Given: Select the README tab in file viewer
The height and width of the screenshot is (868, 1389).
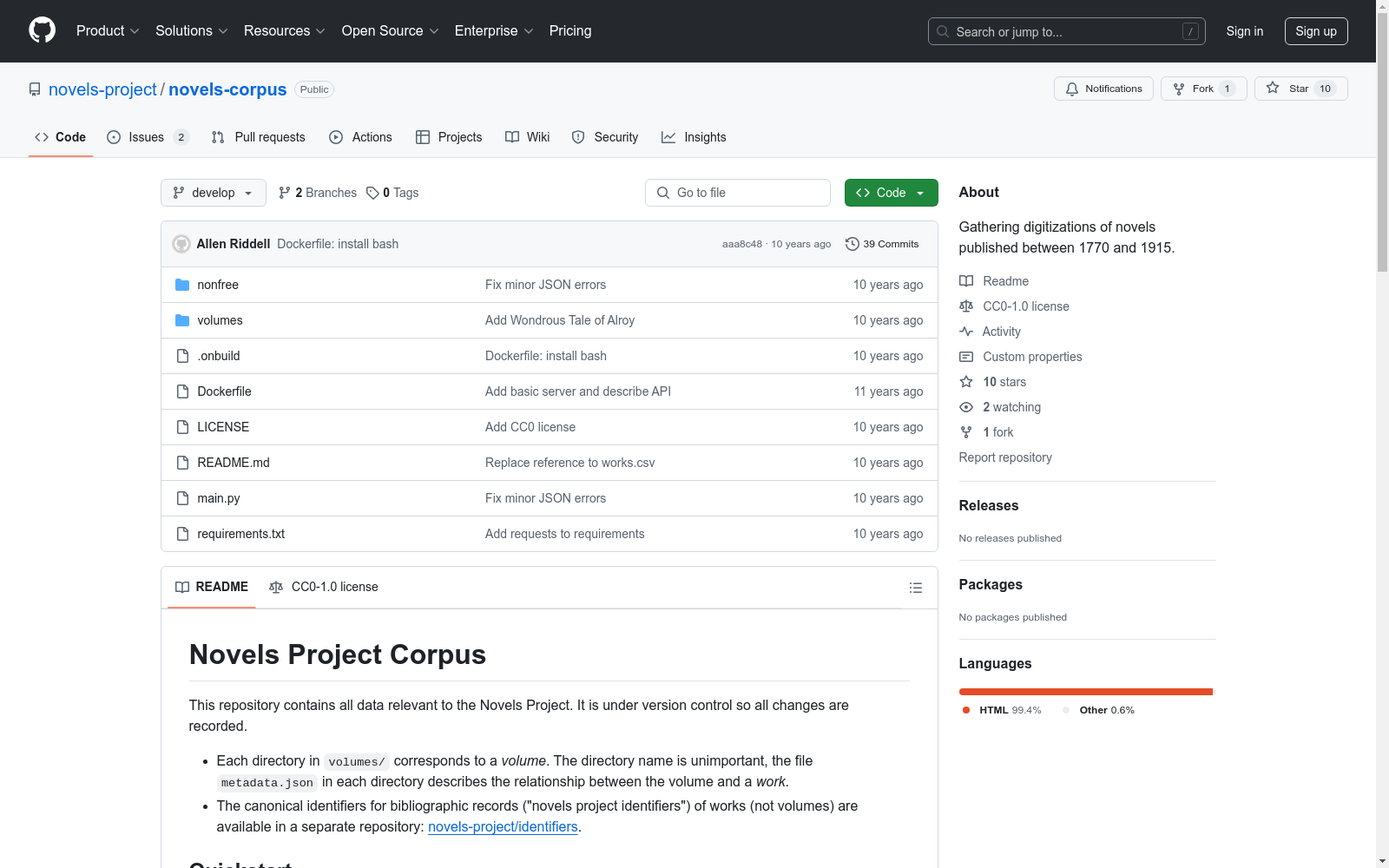Looking at the screenshot, I should click(x=212, y=587).
